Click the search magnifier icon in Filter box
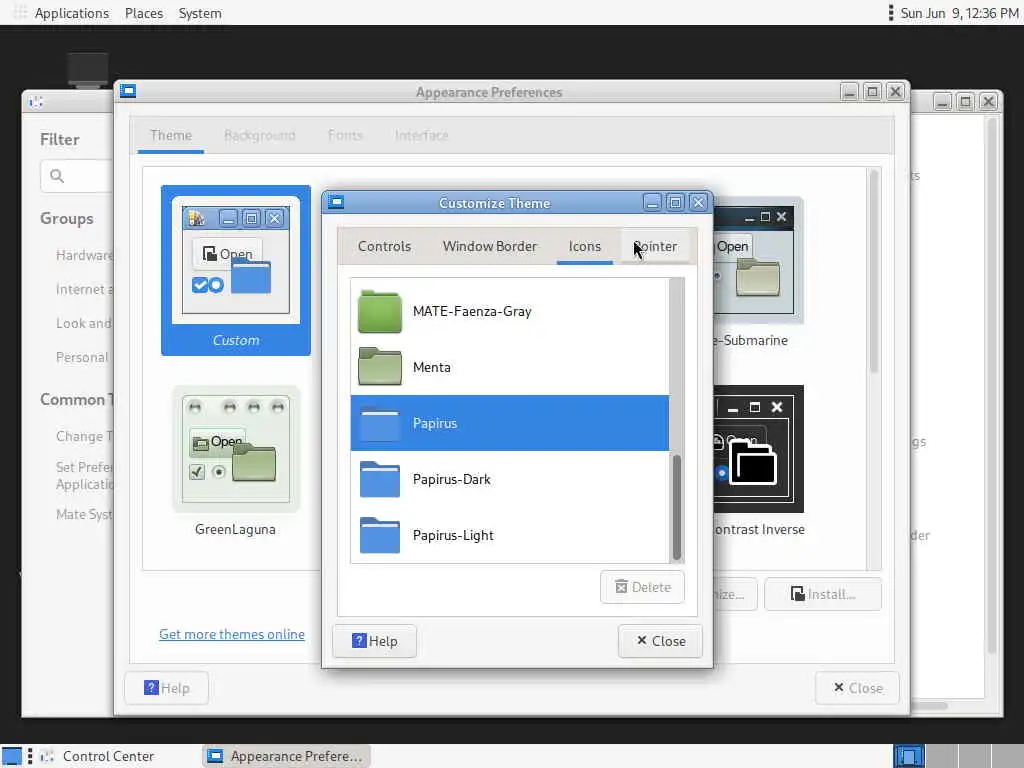 point(57,176)
